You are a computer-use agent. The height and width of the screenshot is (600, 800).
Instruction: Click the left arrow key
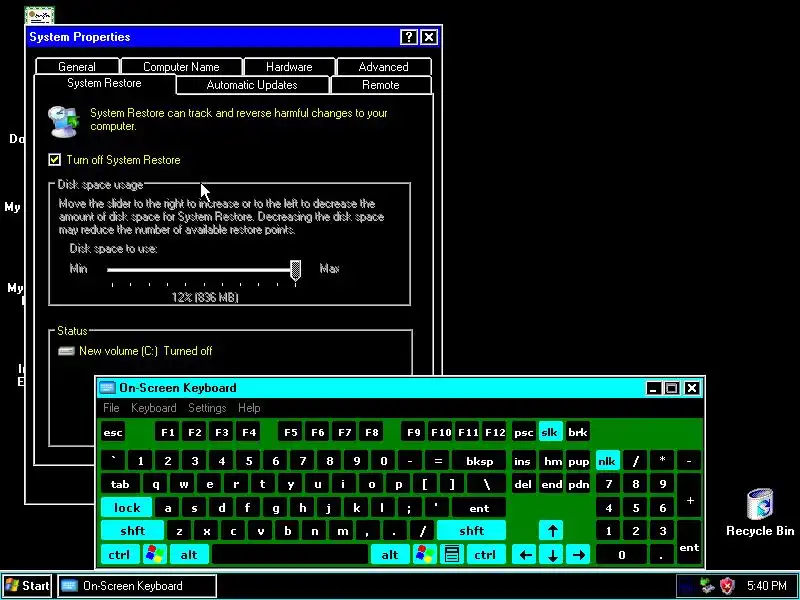pyautogui.click(x=525, y=555)
